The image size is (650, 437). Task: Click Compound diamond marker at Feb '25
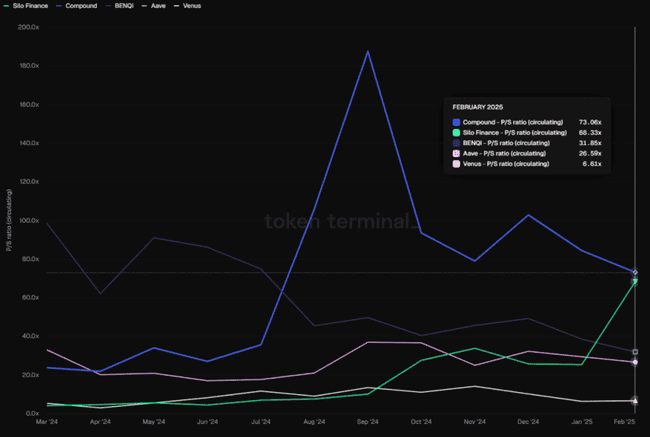(635, 272)
